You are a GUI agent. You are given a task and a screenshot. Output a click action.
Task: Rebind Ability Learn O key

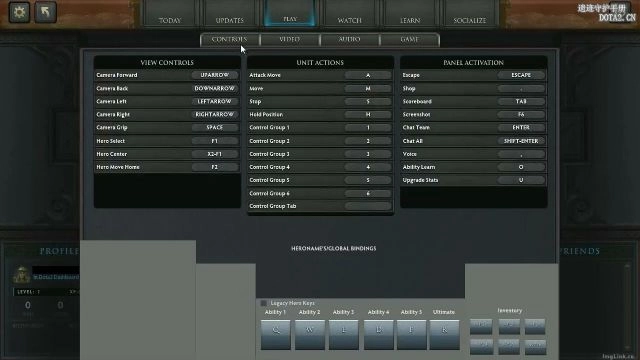click(521, 167)
